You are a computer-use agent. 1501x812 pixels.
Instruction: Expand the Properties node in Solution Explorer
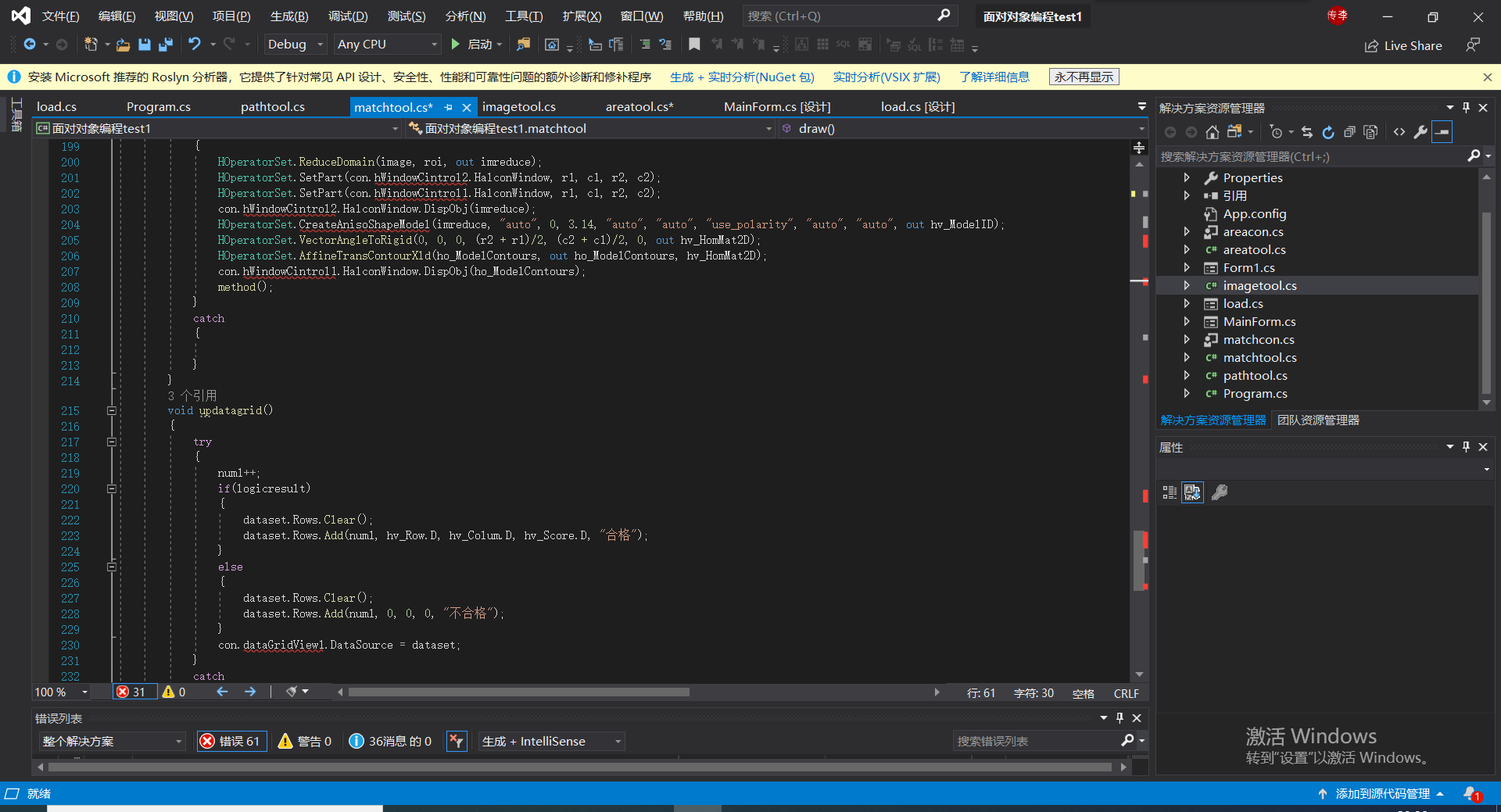click(x=1187, y=178)
